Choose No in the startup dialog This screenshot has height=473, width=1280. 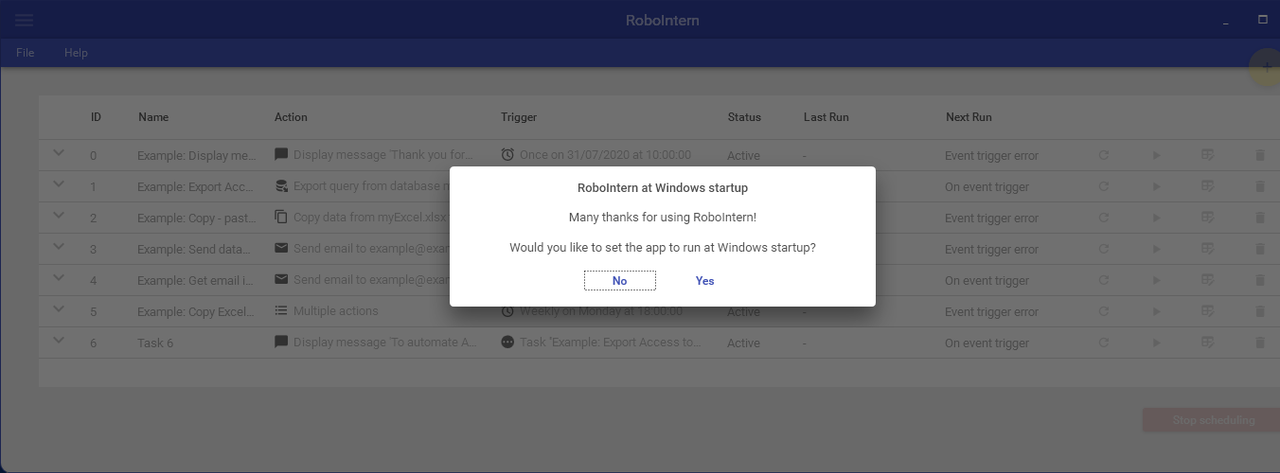pyautogui.click(x=620, y=281)
